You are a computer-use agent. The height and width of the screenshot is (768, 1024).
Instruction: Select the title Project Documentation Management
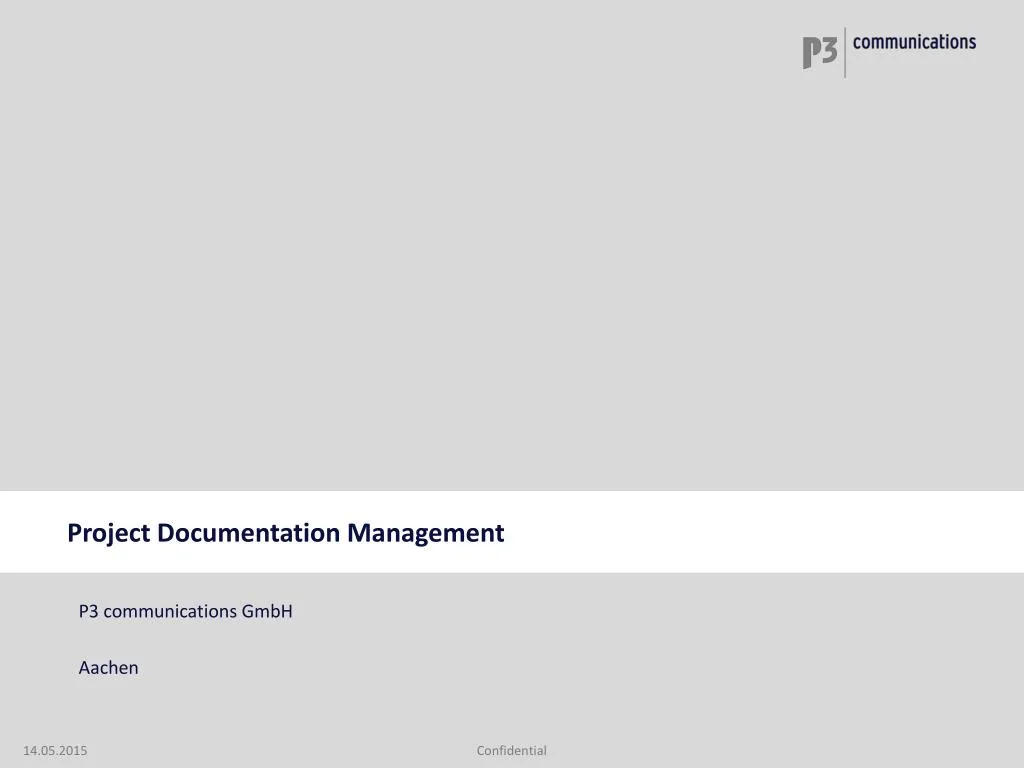pyautogui.click(x=284, y=533)
